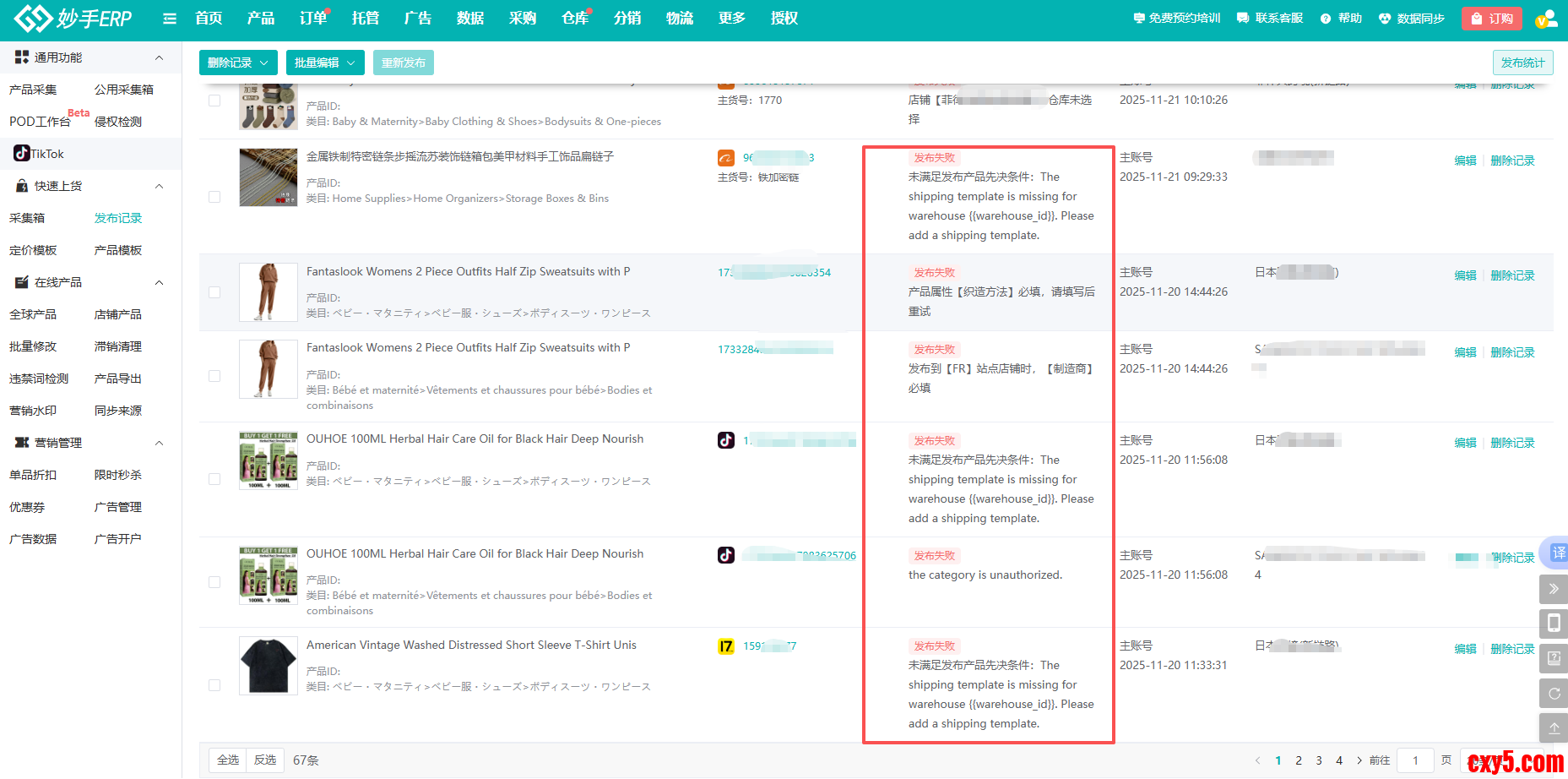
Task: Click the TikTok icon in sidebar
Action: pyautogui.click(x=22, y=153)
